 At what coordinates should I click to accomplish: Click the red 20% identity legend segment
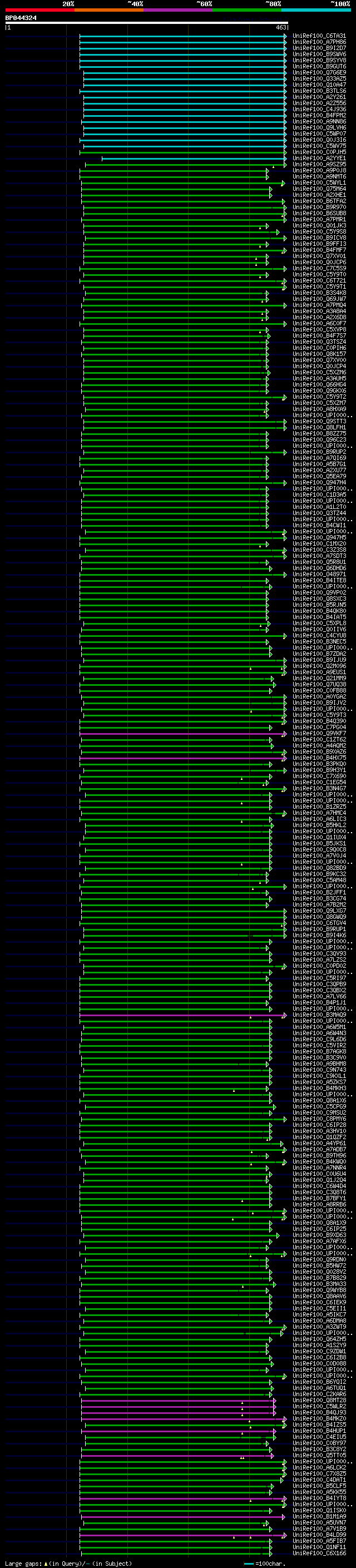point(39,10)
